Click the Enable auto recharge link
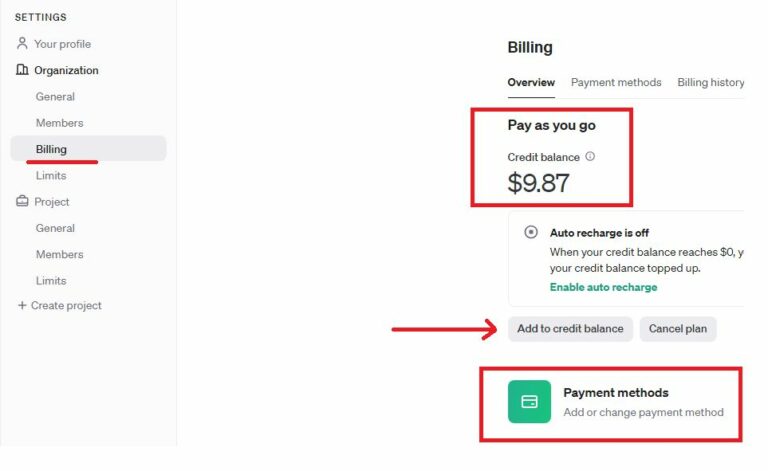The image size is (768, 471). [x=603, y=287]
